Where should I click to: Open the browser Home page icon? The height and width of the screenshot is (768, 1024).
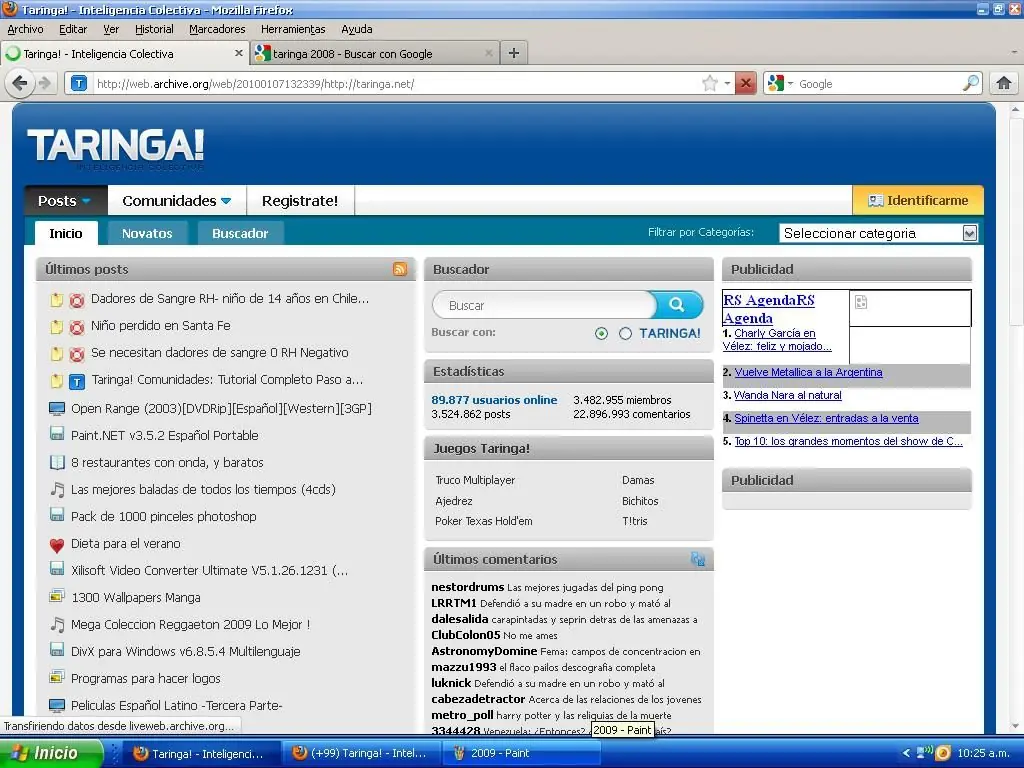click(x=1004, y=83)
